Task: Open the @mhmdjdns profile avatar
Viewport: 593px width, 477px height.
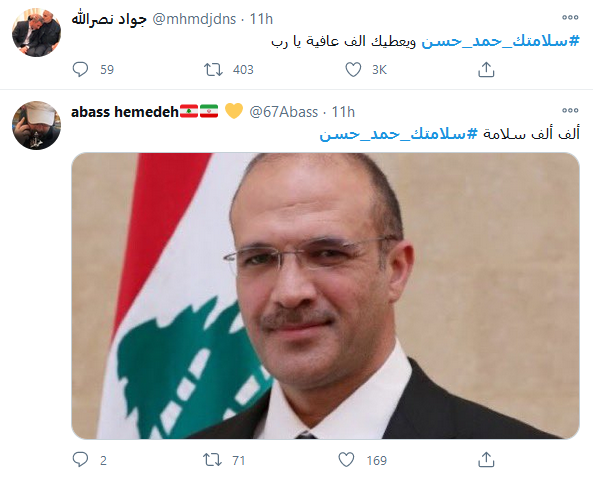Action: (36, 33)
